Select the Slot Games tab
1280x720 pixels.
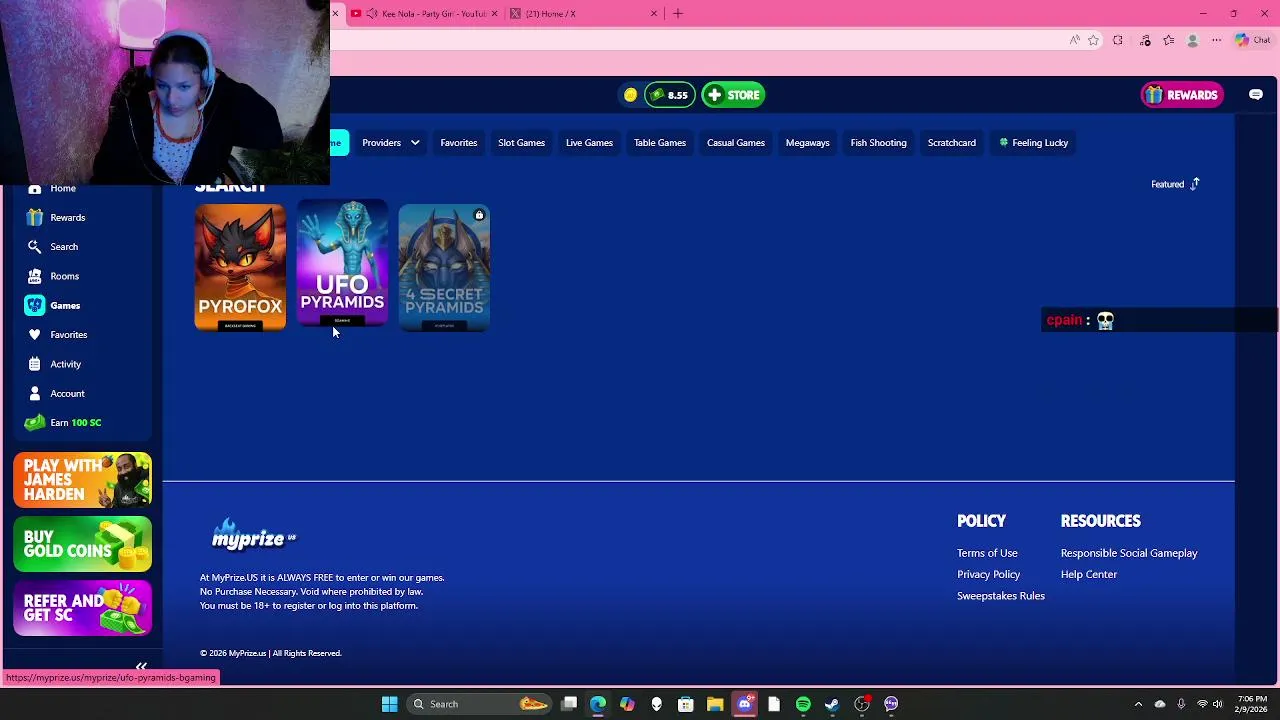[521, 143]
